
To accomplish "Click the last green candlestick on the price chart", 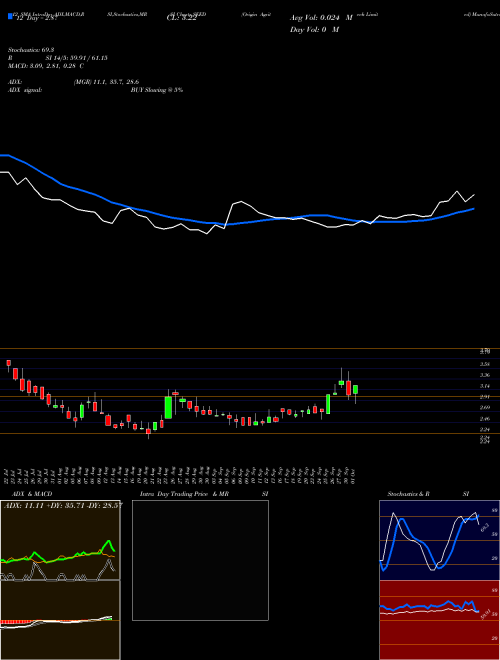I will click(x=356, y=389).
